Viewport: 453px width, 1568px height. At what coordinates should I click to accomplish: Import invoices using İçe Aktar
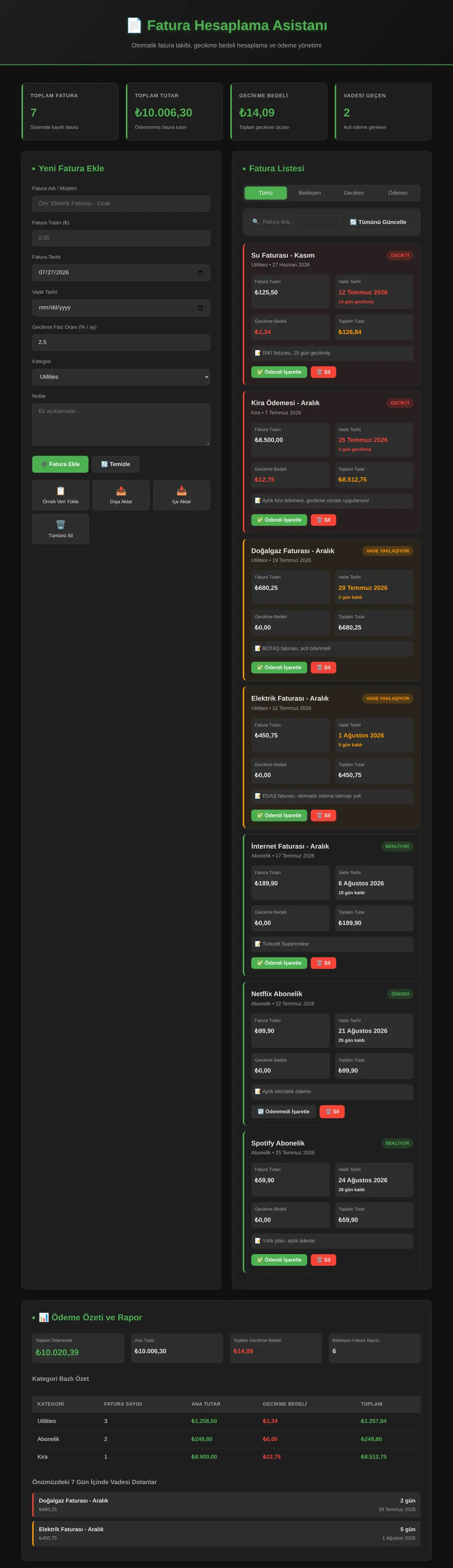[182, 495]
